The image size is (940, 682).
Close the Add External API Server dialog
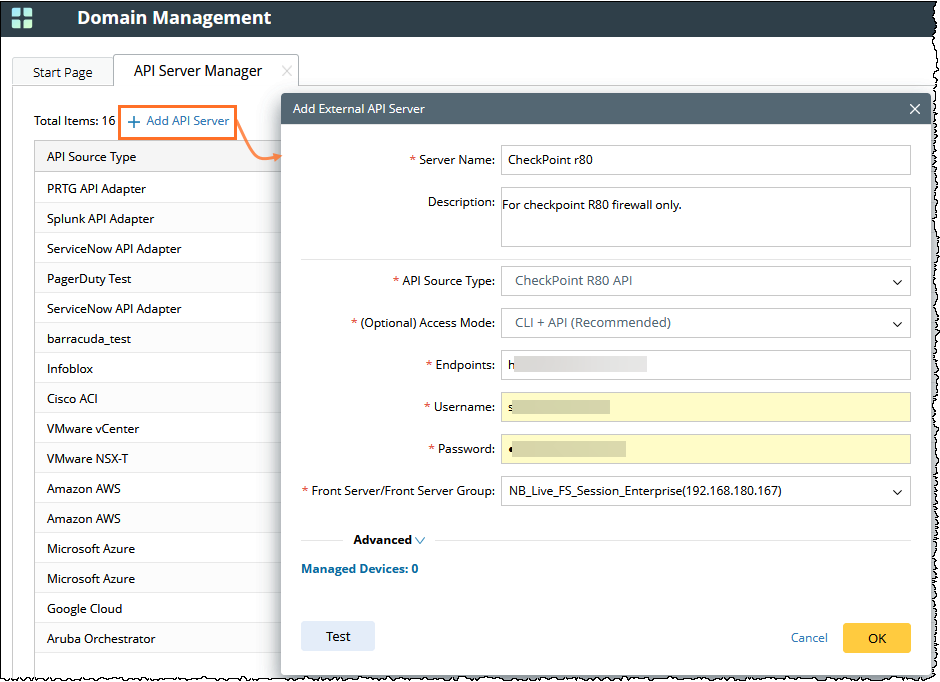coord(914,109)
